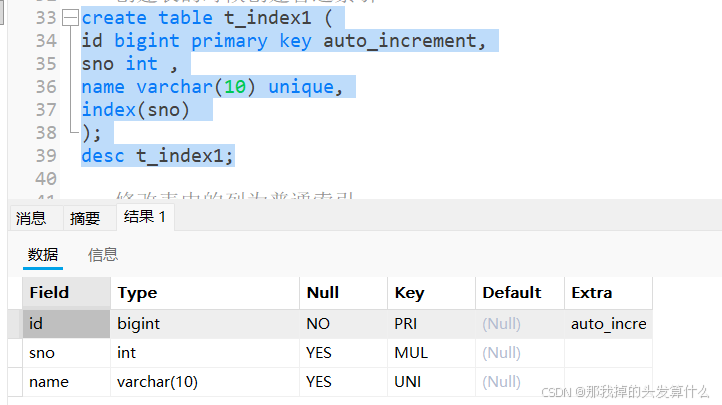Click the 'id bigint primary key auto_increment,' line
Image resolution: width=722 pixels, height=405 pixels.
284,41
